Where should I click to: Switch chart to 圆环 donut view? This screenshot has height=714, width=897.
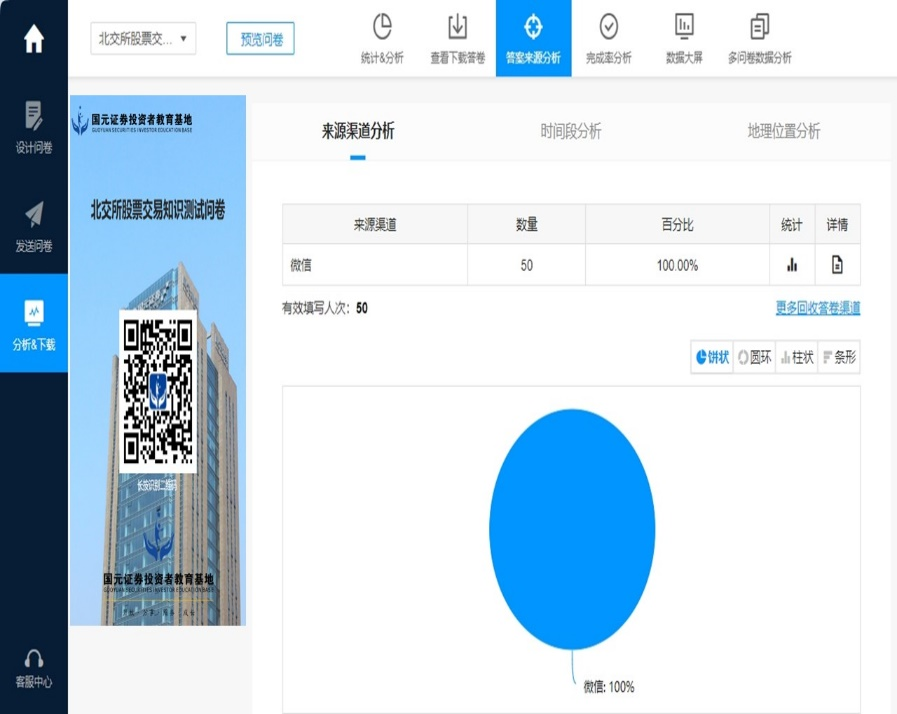point(754,357)
